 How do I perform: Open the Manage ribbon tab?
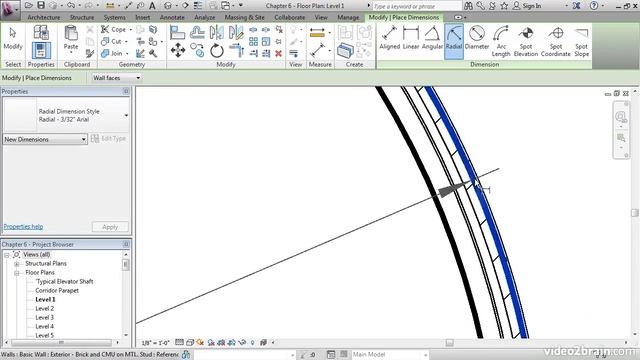[x=348, y=18]
